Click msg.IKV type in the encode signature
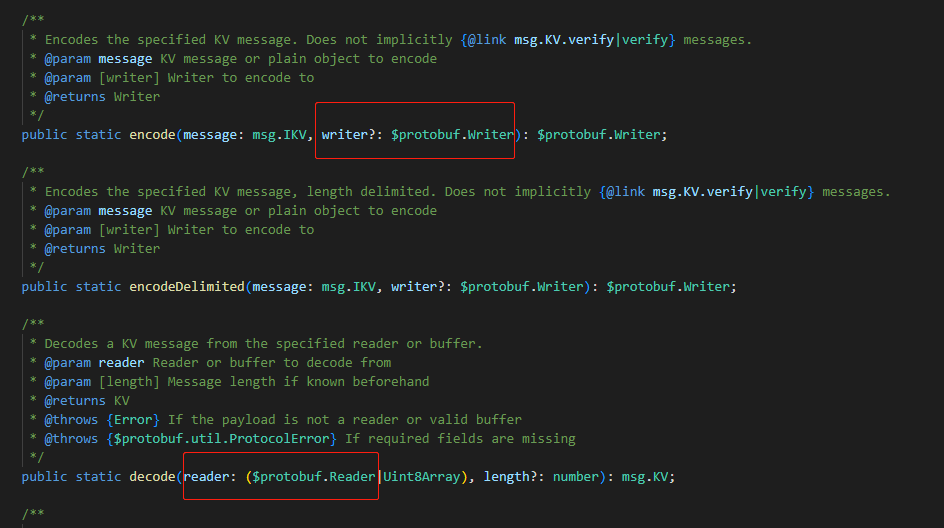This screenshot has width=944, height=528. point(286,134)
